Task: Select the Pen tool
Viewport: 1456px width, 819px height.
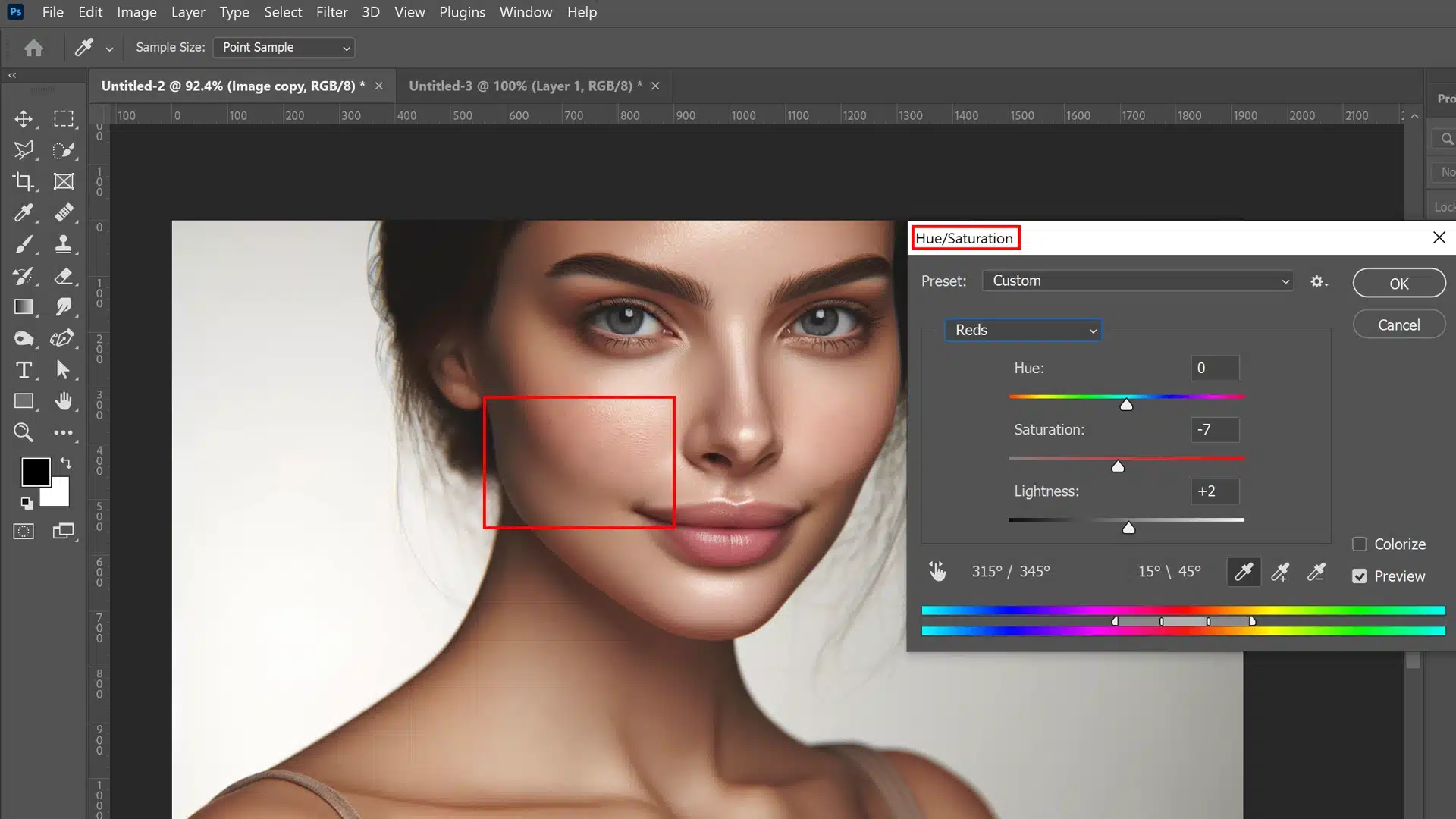Action: click(64, 338)
